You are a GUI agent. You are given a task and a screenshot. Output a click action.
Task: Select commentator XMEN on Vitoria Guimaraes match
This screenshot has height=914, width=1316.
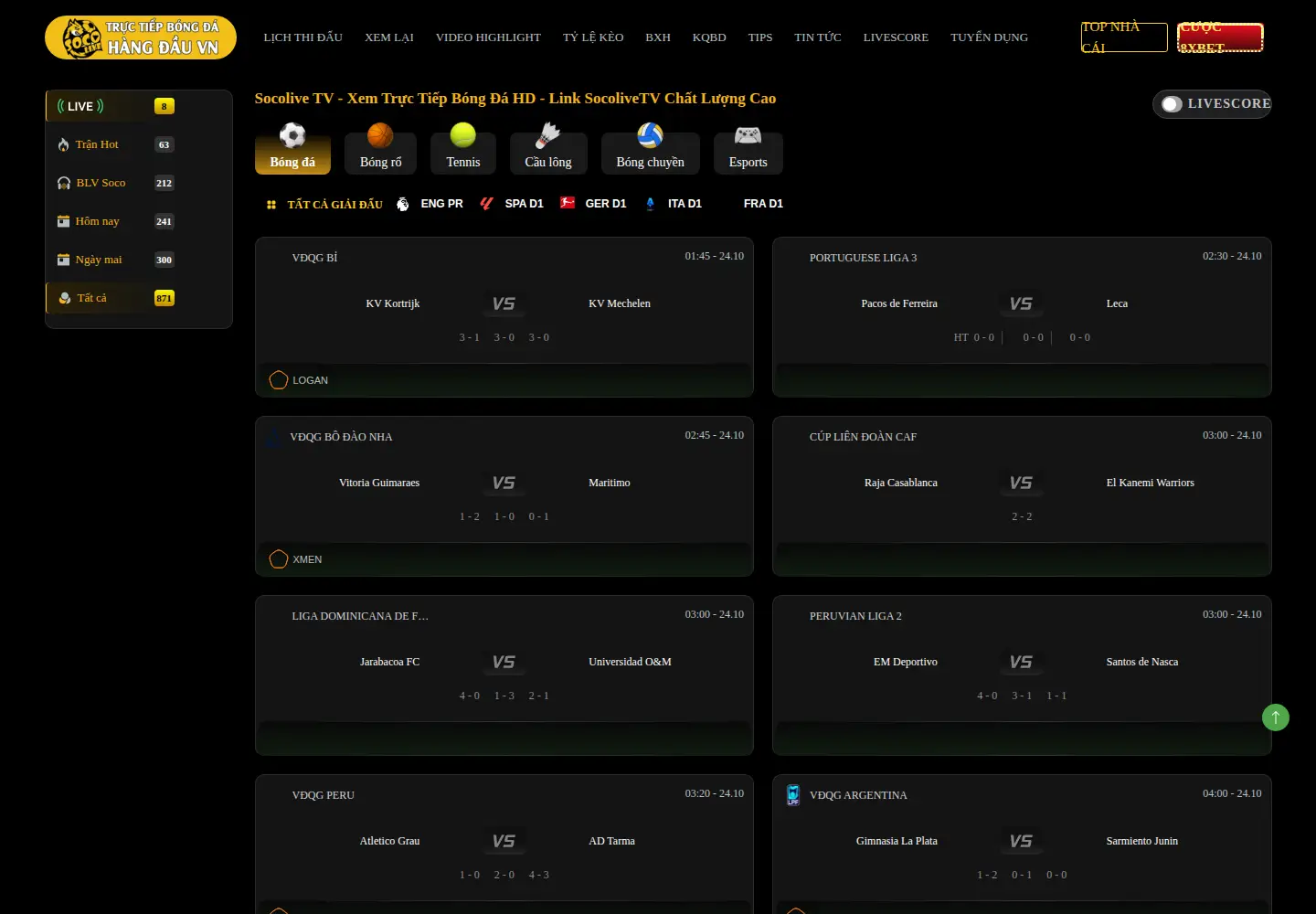[296, 559]
